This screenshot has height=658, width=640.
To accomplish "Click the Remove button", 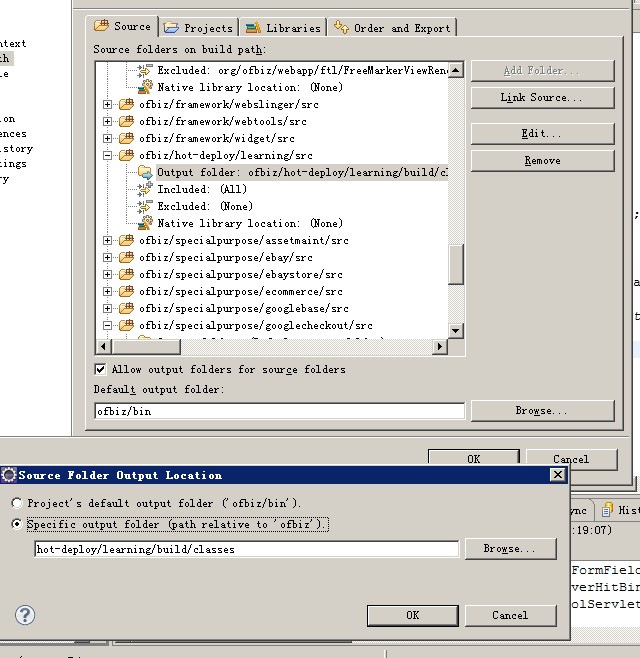I will [542, 161].
